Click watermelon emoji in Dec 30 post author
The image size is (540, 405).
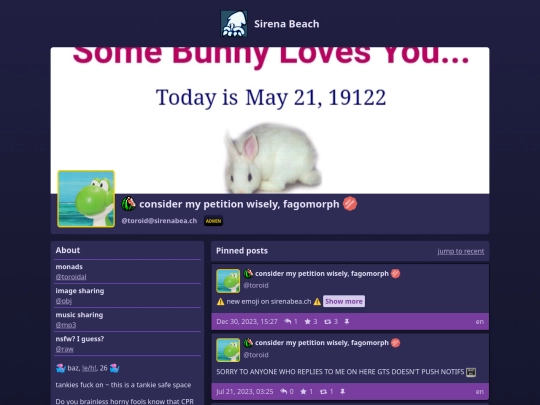coord(248,273)
